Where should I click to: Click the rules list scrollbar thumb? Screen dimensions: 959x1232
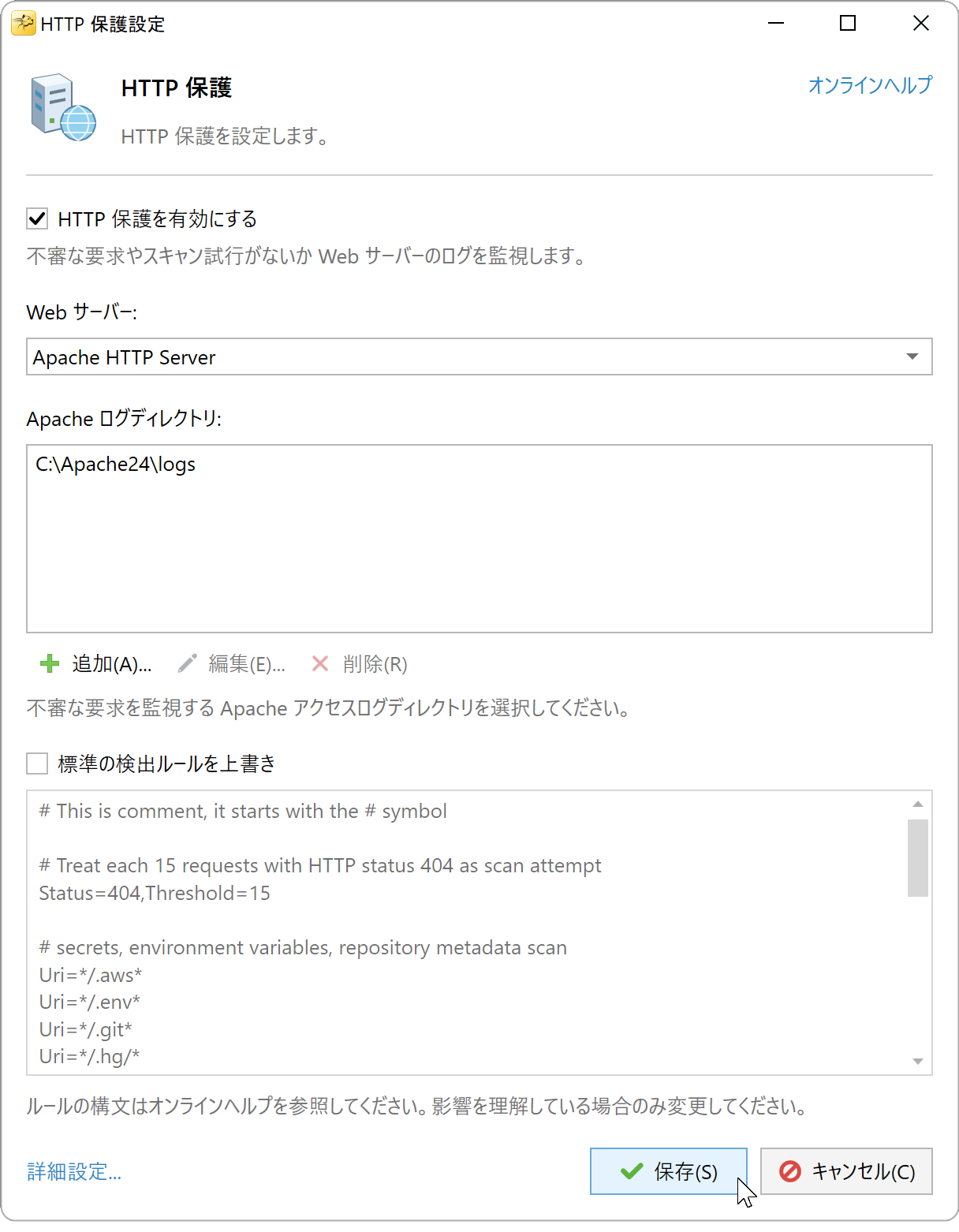[917, 858]
